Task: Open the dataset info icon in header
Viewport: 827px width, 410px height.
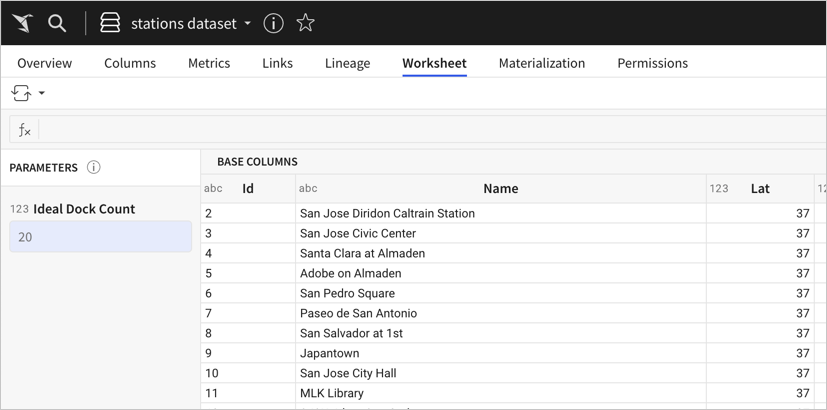Action: 273,23
